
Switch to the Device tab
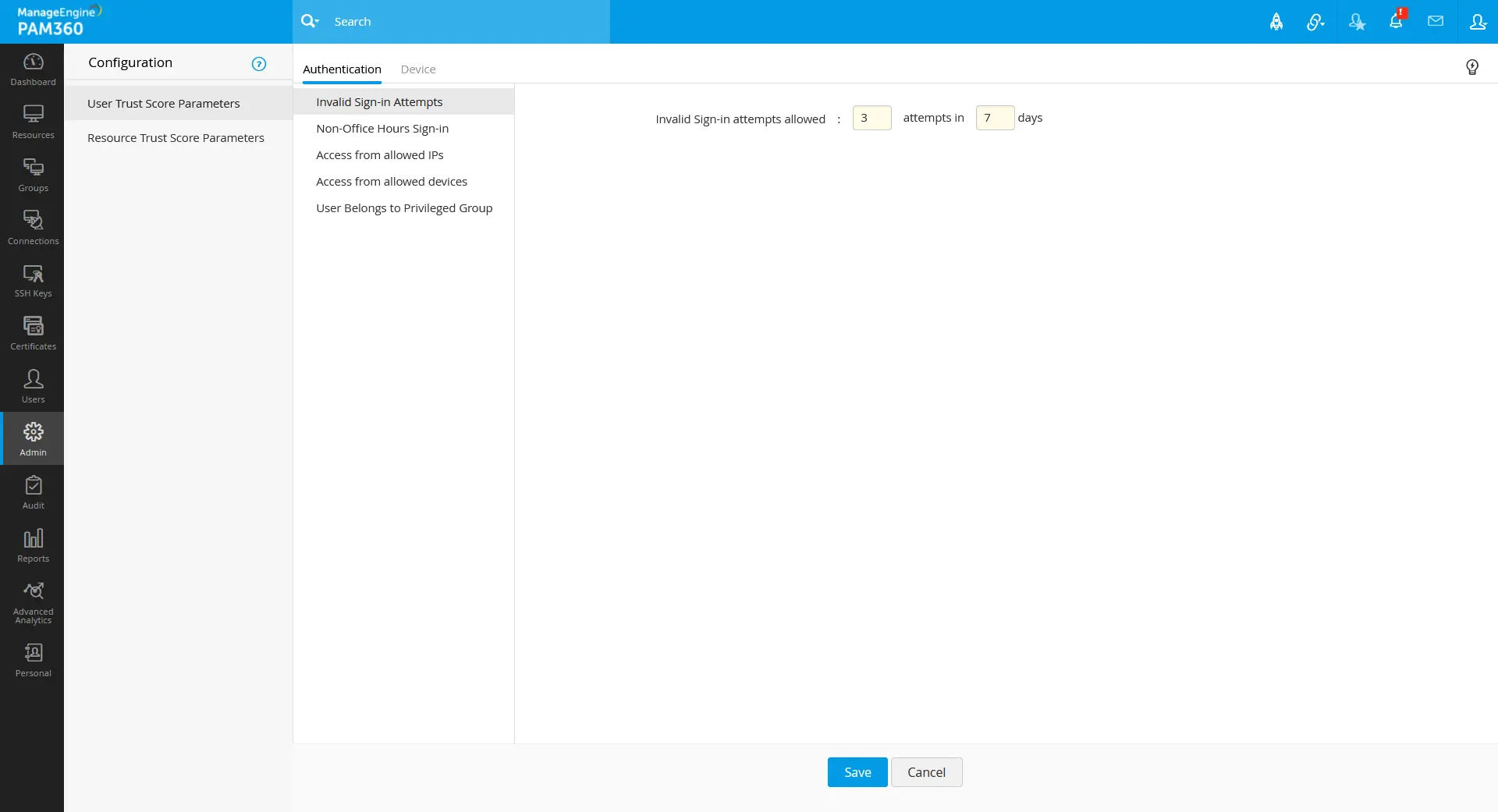coord(418,69)
